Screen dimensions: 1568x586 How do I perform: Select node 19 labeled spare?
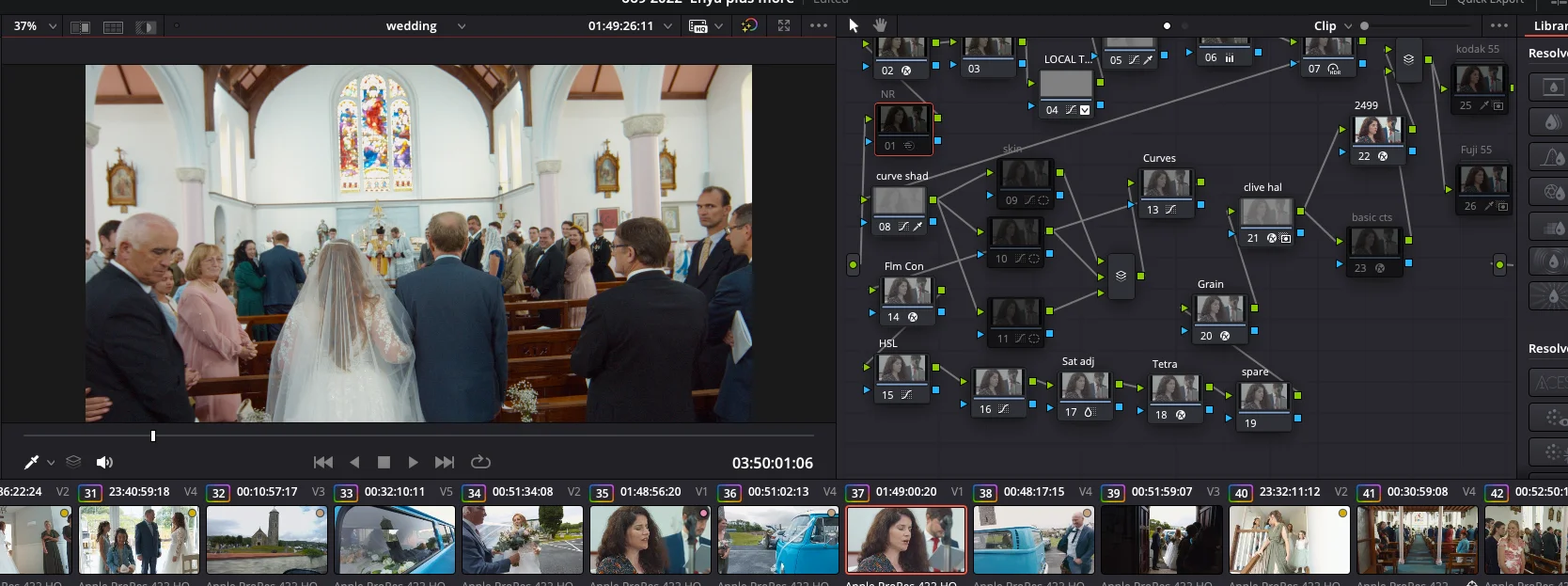(x=1264, y=407)
